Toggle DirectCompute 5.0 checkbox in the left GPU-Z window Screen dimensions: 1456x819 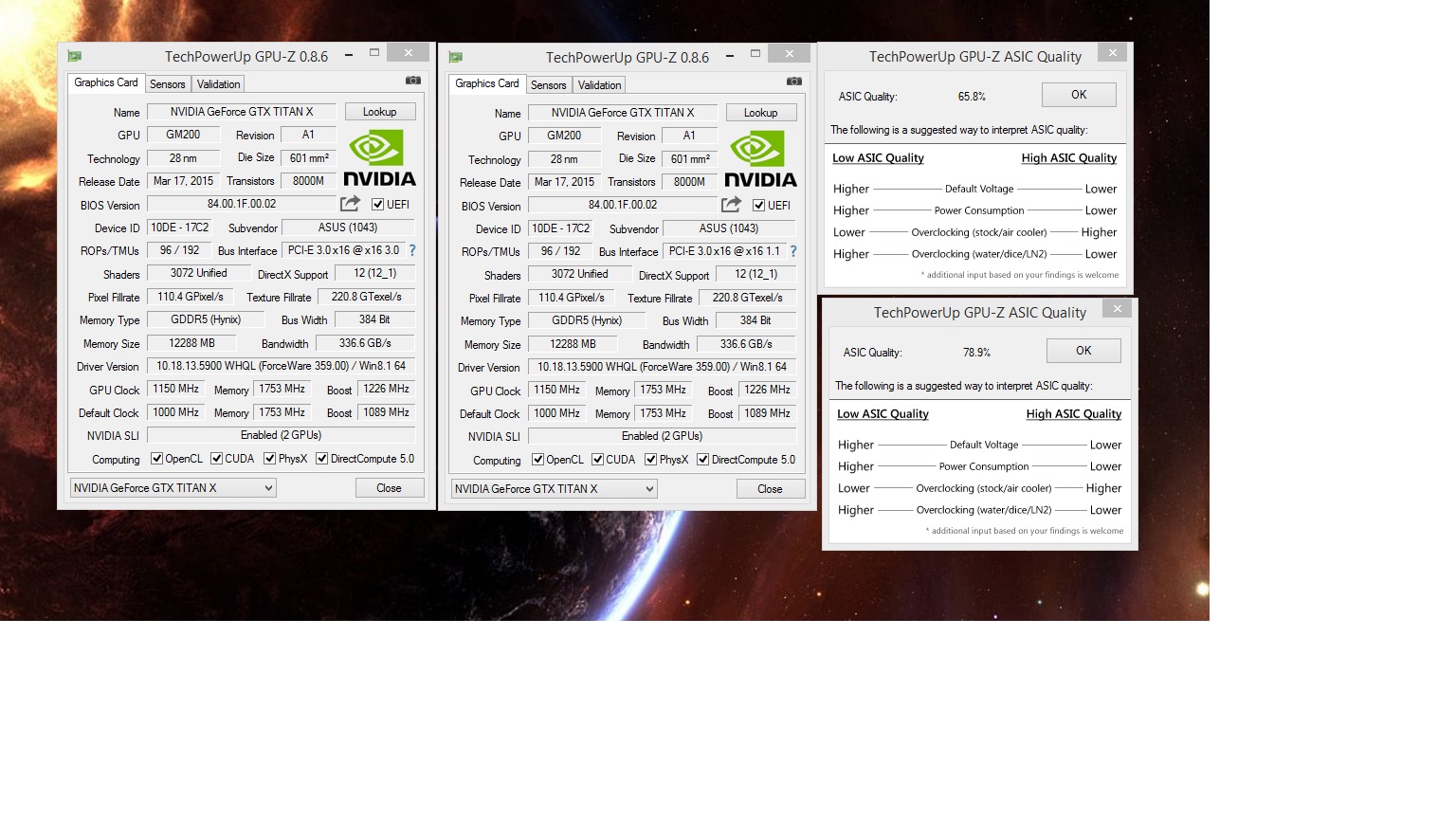[x=321, y=459]
